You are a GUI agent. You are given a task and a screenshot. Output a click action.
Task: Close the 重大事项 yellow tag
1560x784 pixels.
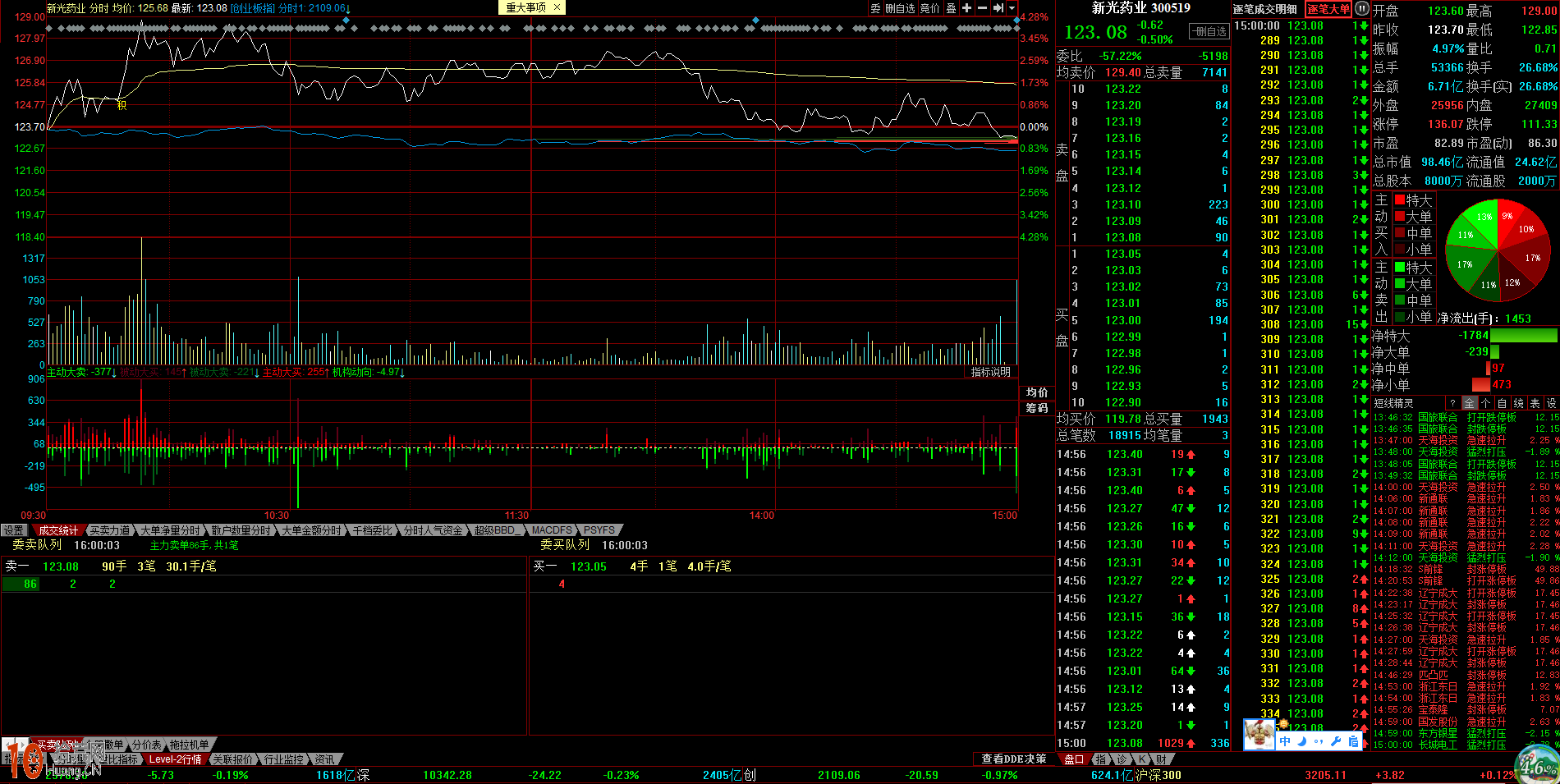tap(557, 7)
